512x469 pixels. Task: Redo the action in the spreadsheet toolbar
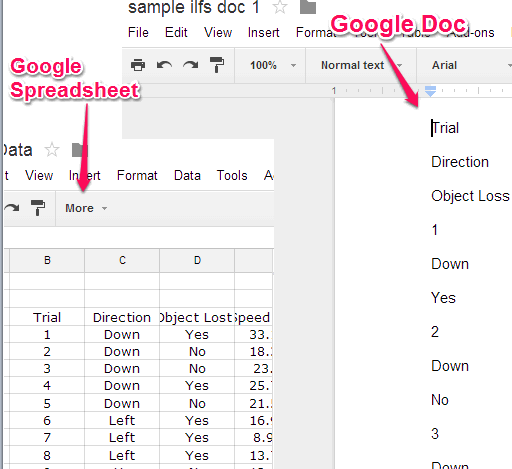pos(12,208)
